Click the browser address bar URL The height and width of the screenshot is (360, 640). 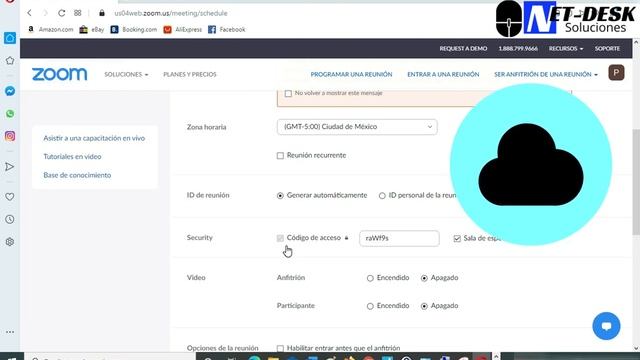click(171, 13)
